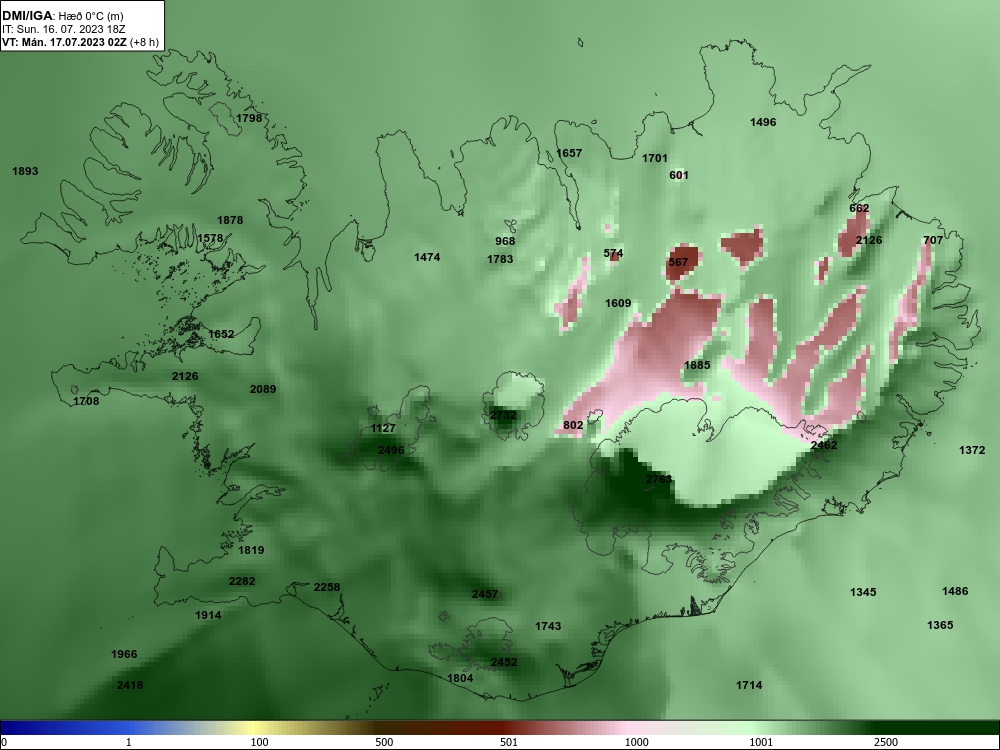Click the 1474 value on the map
This screenshot has width=1000, height=750.
click(427, 257)
